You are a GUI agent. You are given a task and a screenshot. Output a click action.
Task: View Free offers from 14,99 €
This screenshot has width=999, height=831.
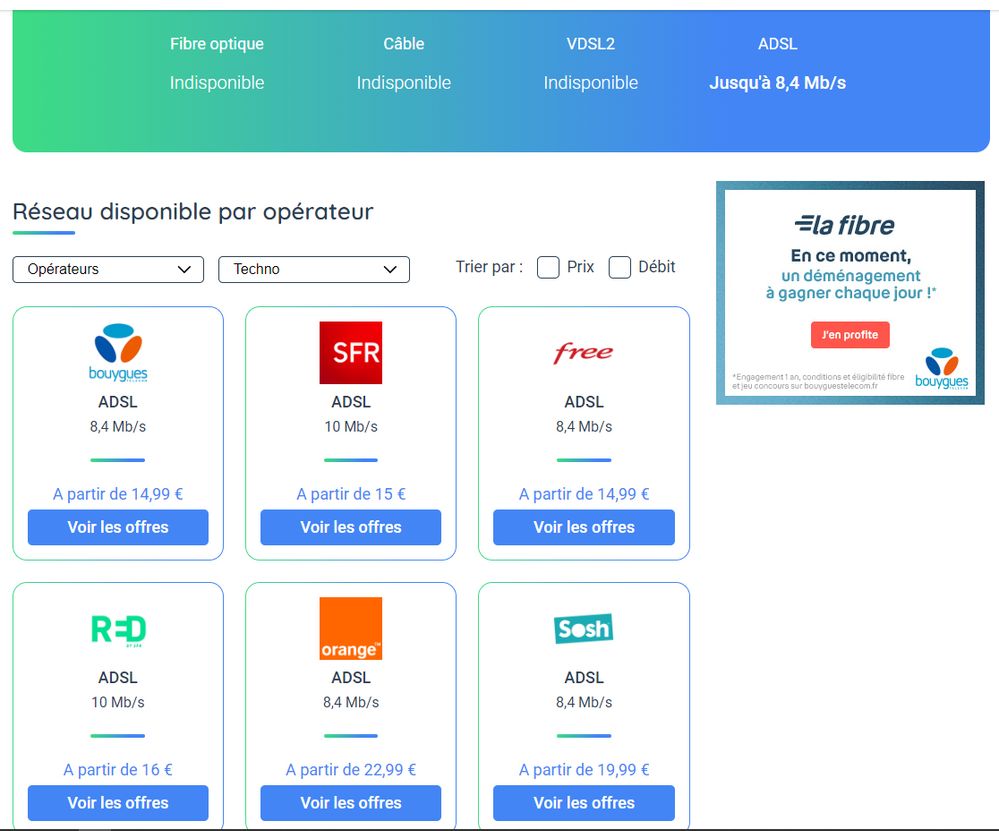click(584, 527)
